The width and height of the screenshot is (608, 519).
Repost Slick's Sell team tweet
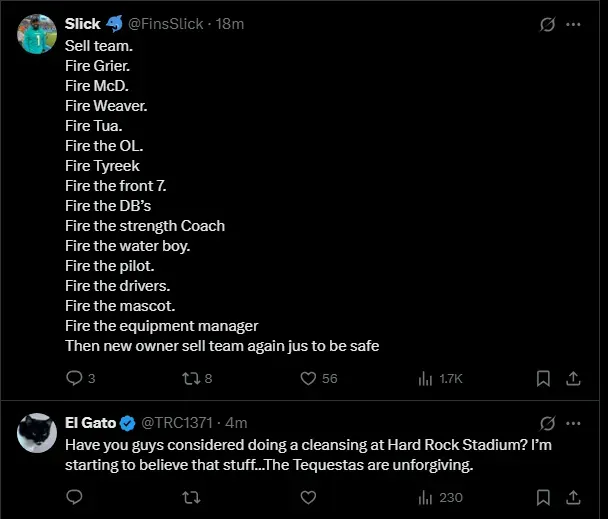(x=190, y=378)
